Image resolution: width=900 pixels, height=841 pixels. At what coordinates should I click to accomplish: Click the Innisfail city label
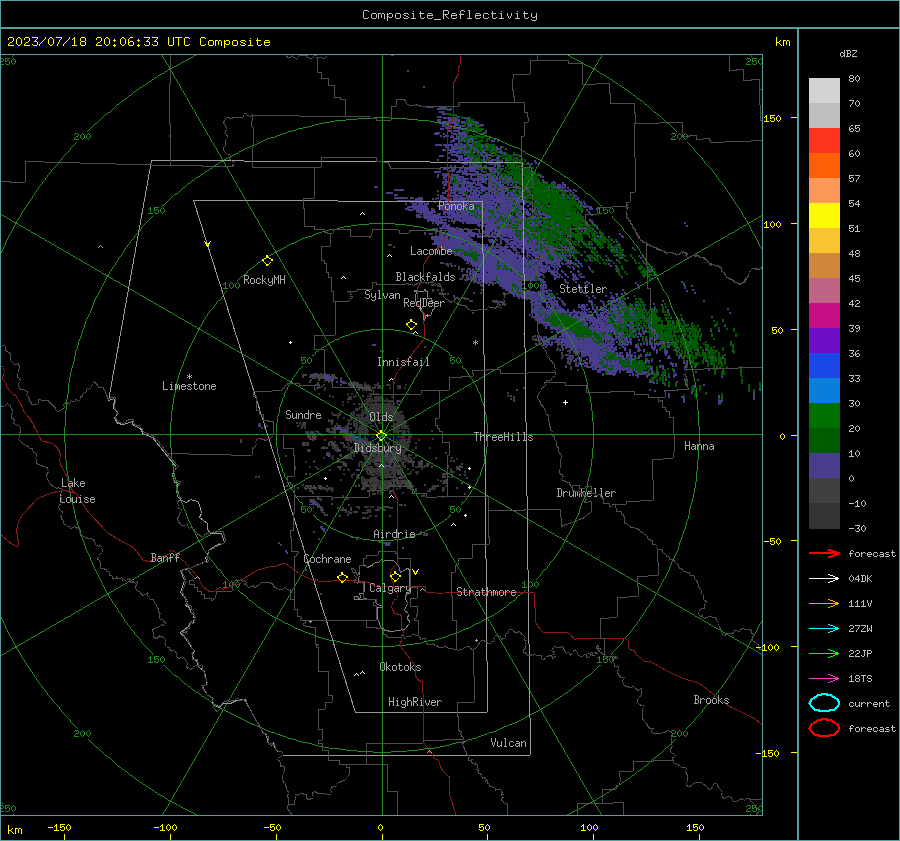click(x=403, y=362)
